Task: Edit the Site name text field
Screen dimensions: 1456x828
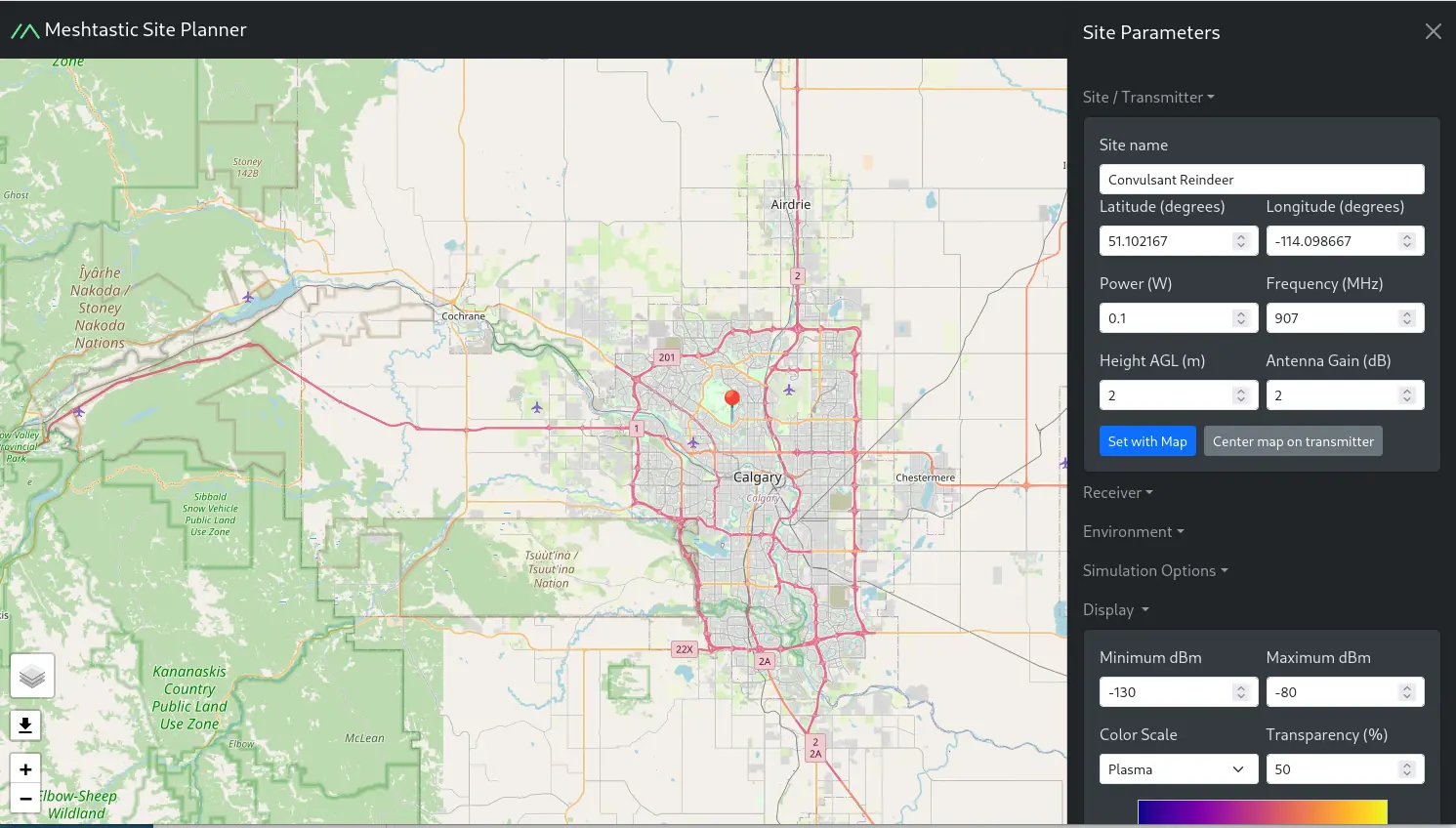Action: point(1261,180)
